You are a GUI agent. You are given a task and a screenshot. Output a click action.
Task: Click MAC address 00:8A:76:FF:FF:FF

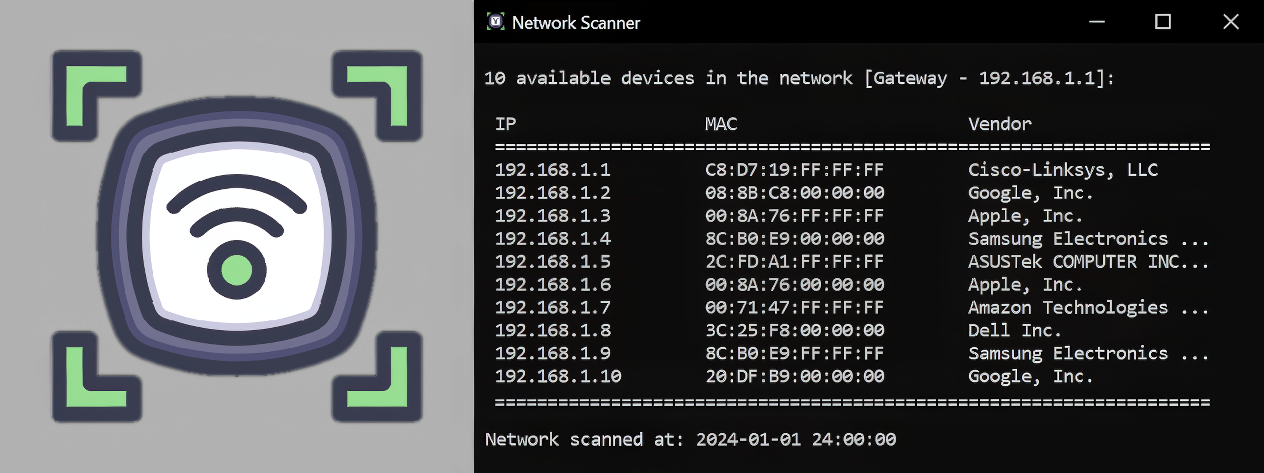pyautogui.click(x=795, y=216)
